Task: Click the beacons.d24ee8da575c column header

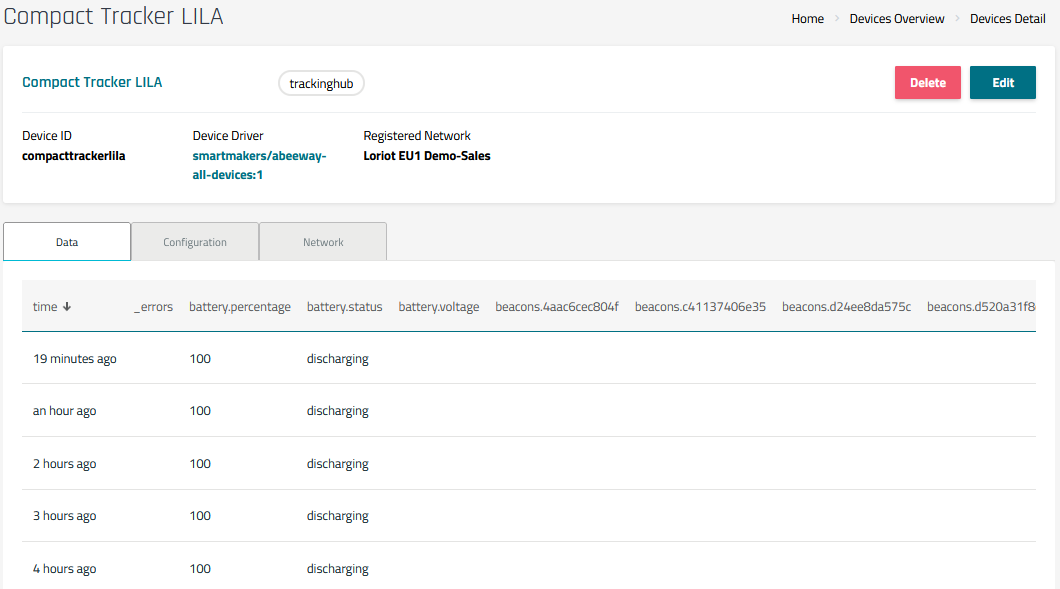Action: pos(846,307)
